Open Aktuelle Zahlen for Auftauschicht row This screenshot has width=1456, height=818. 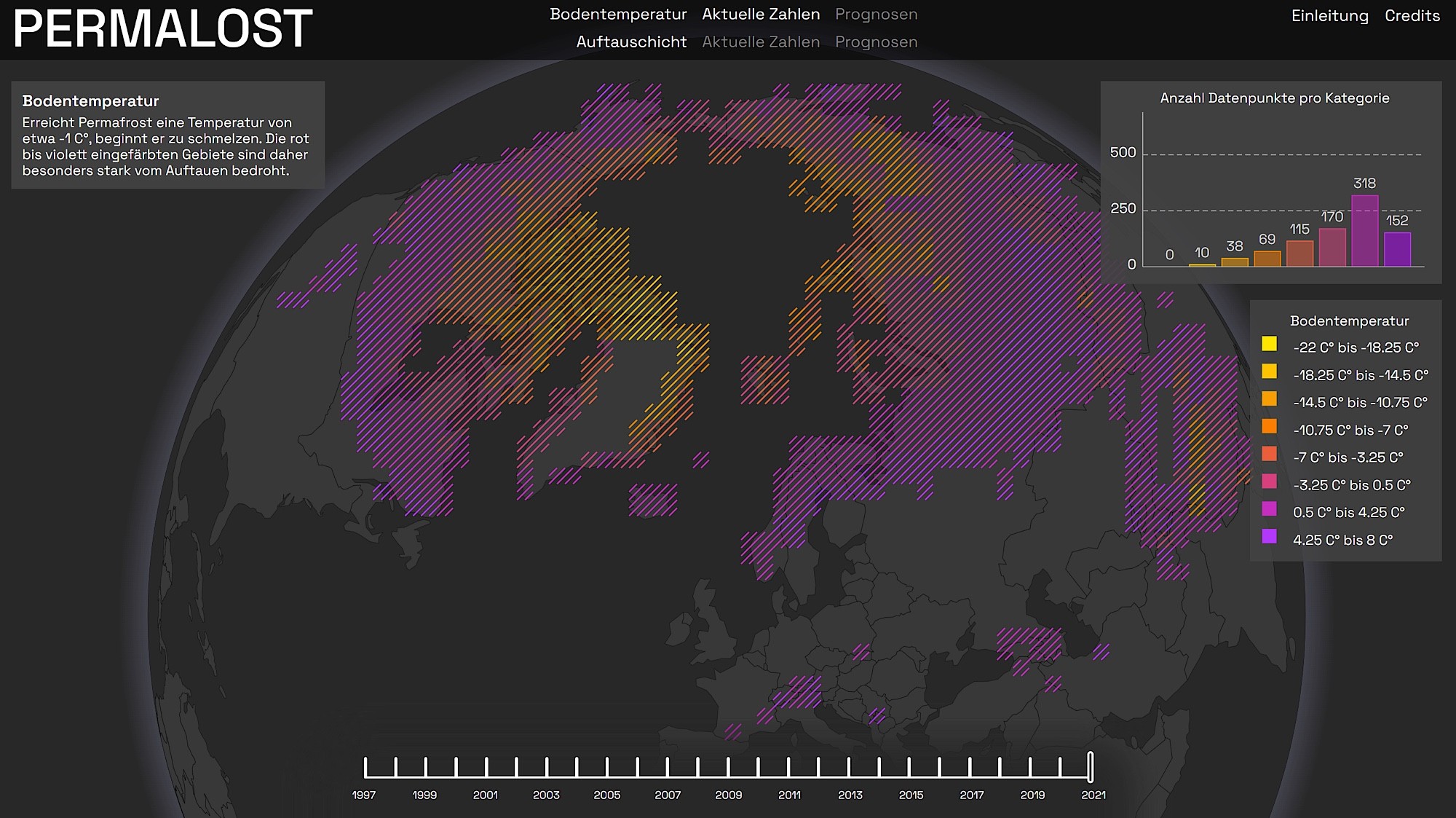761,42
